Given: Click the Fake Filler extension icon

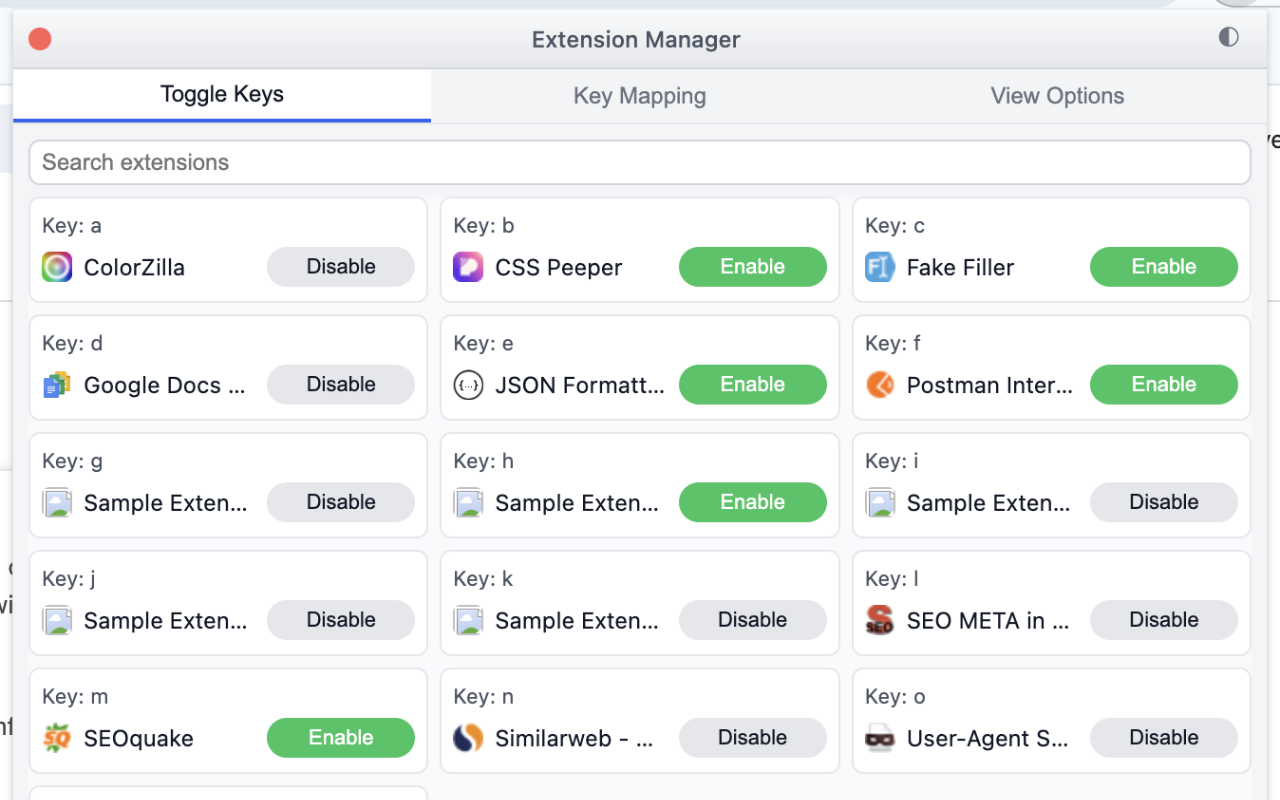Looking at the screenshot, I should tap(880, 267).
